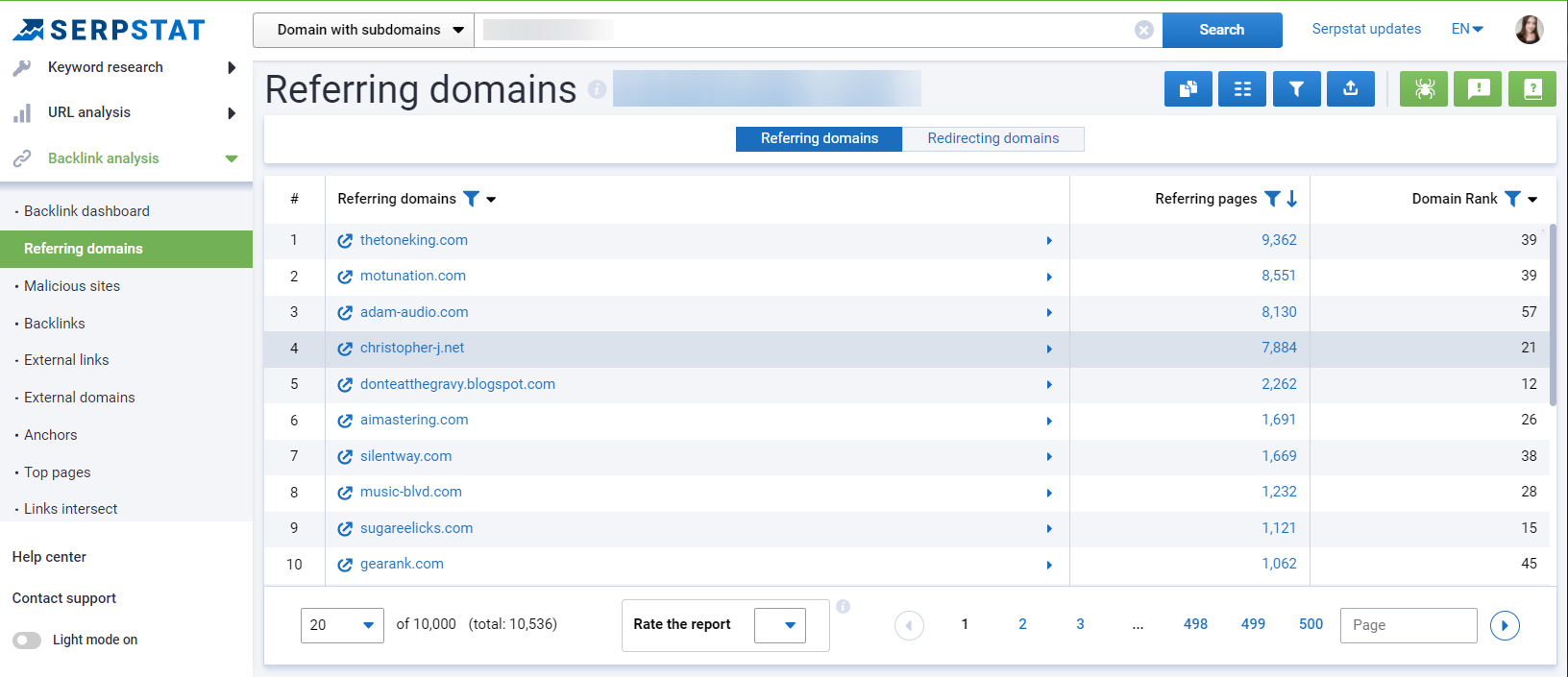Open Backlink dashboard in the sidebar

(x=86, y=211)
